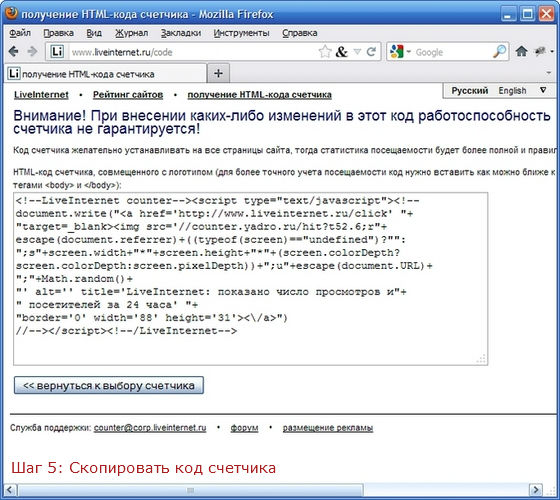
Task: Open the Справка menu
Action: [x=300, y=33]
